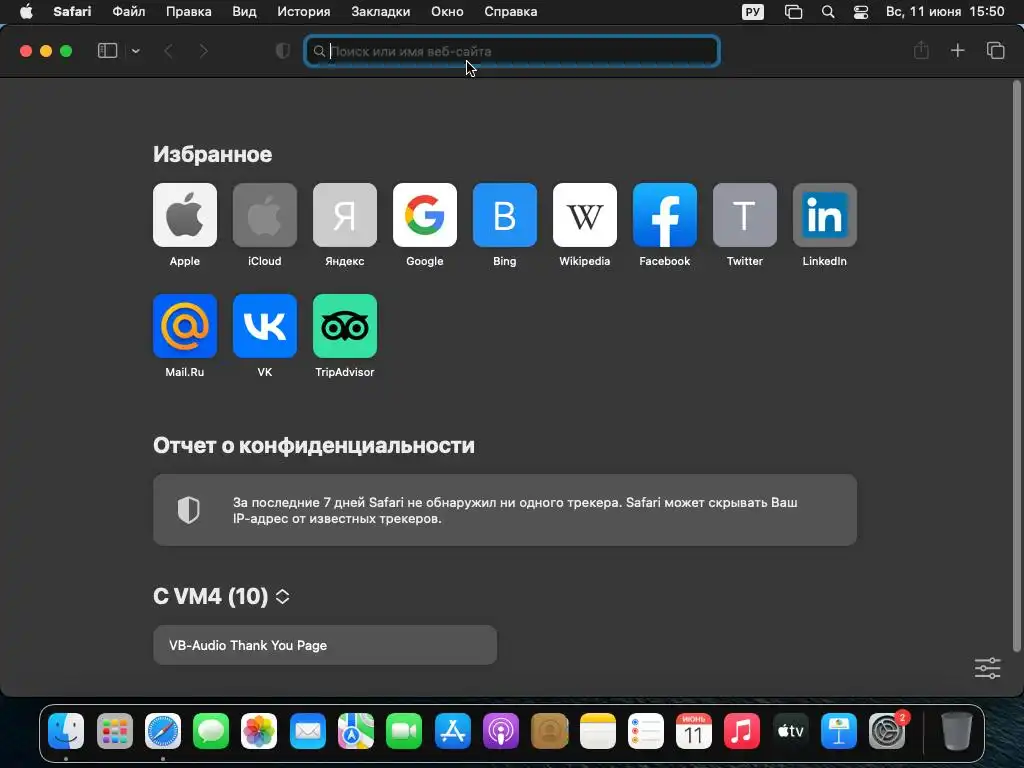
Task: Open Messages from the Dock
Action: point(211,731)
